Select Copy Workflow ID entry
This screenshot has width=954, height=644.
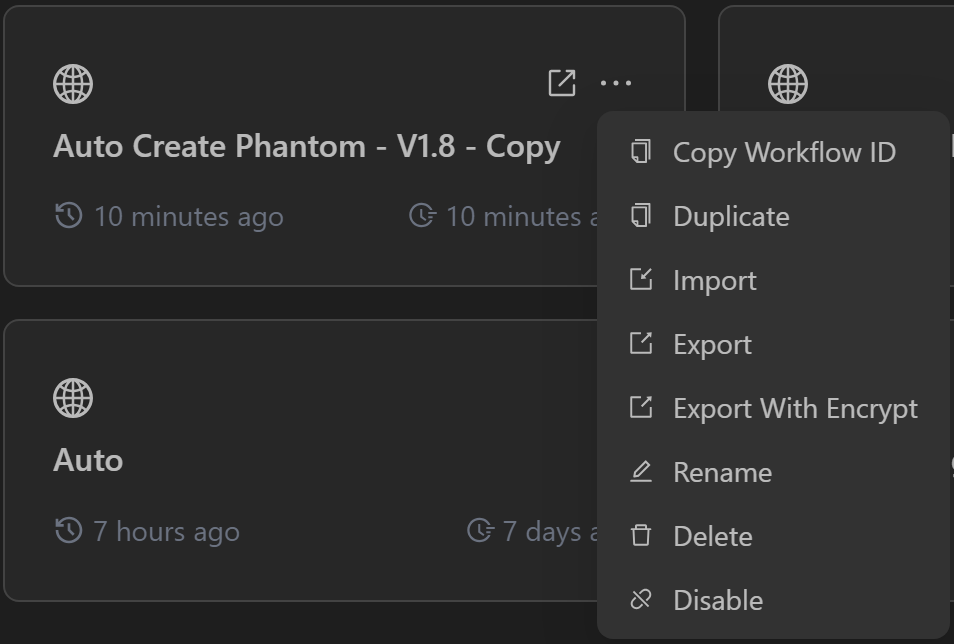tap(785, 152)
